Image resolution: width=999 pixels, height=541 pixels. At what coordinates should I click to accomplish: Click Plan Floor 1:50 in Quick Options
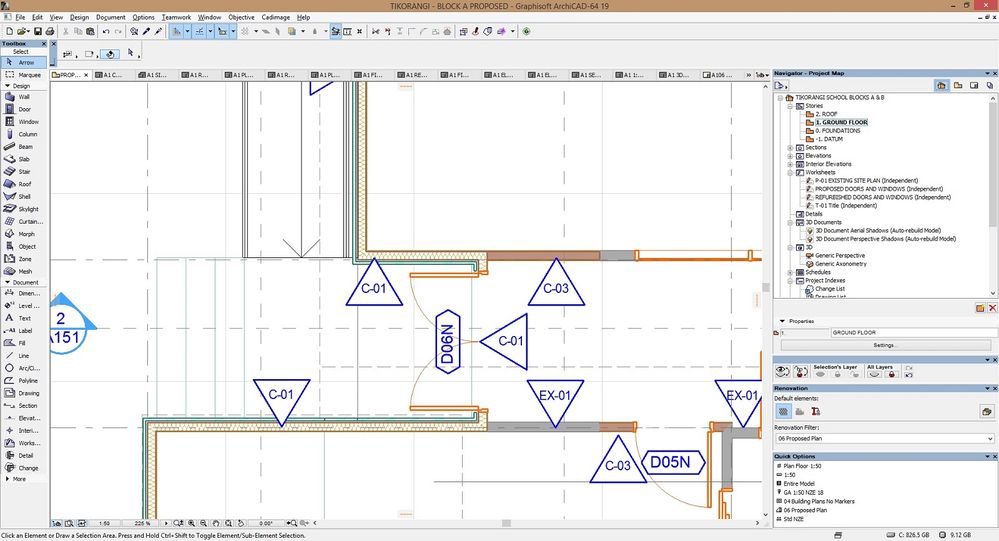pos(801,466)
